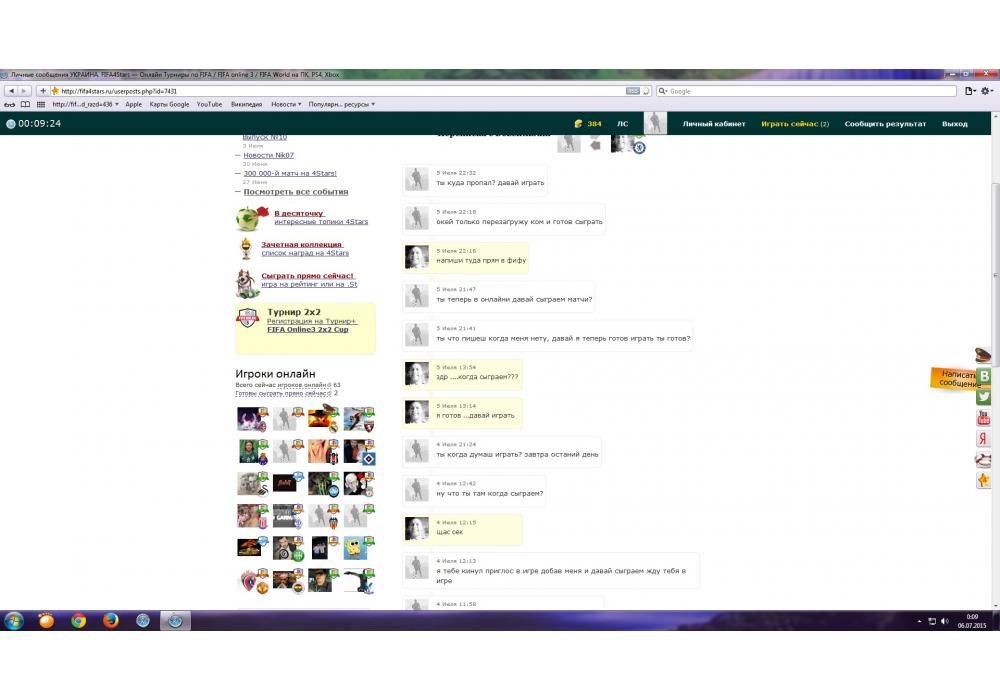This screenshot has width=1000, height=700.
Task: Click the Twitter share icon
Action: click(x=984, y=397)
